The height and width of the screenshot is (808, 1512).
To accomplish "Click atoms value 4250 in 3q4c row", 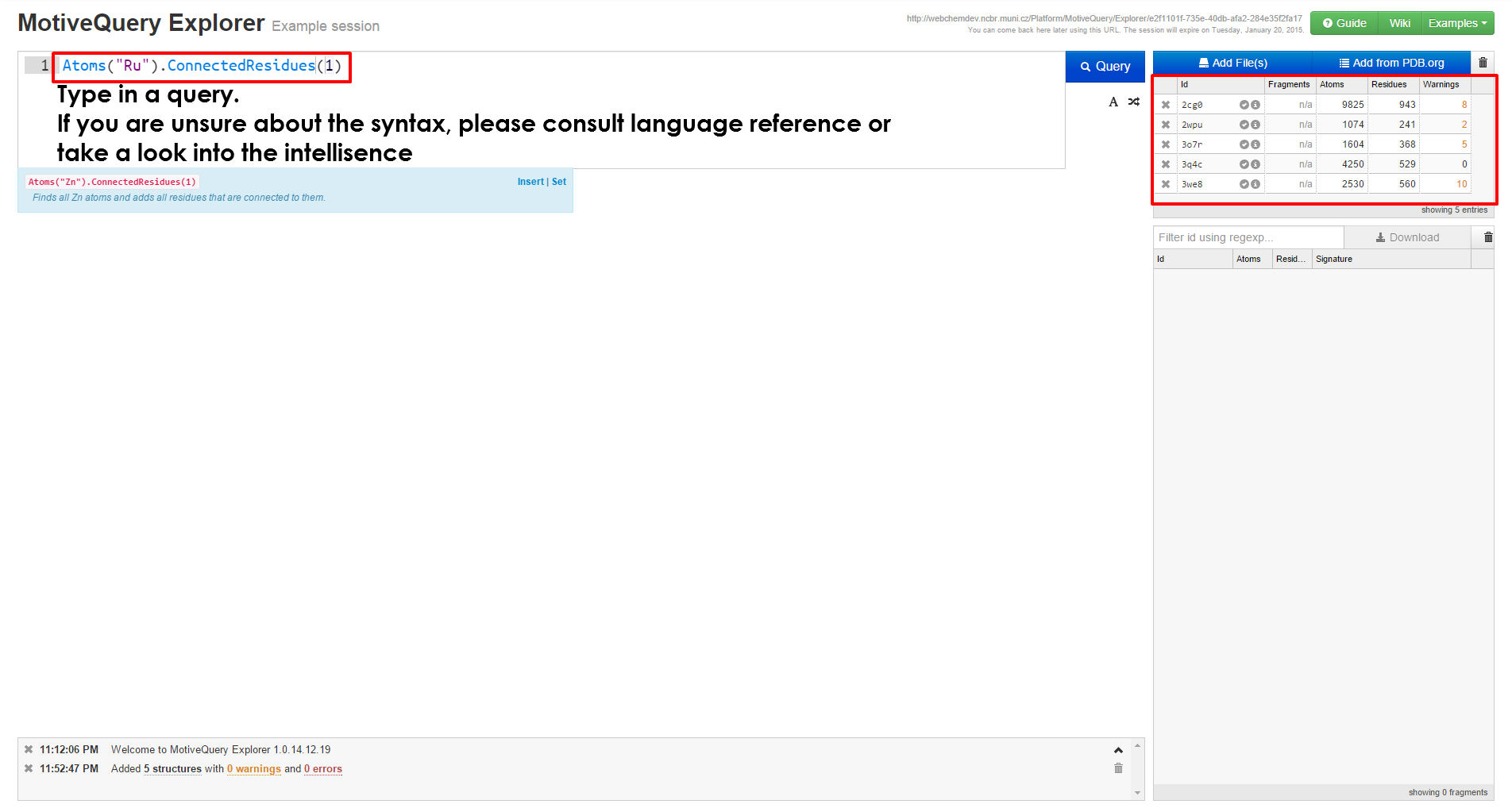I will (1352, 164).
